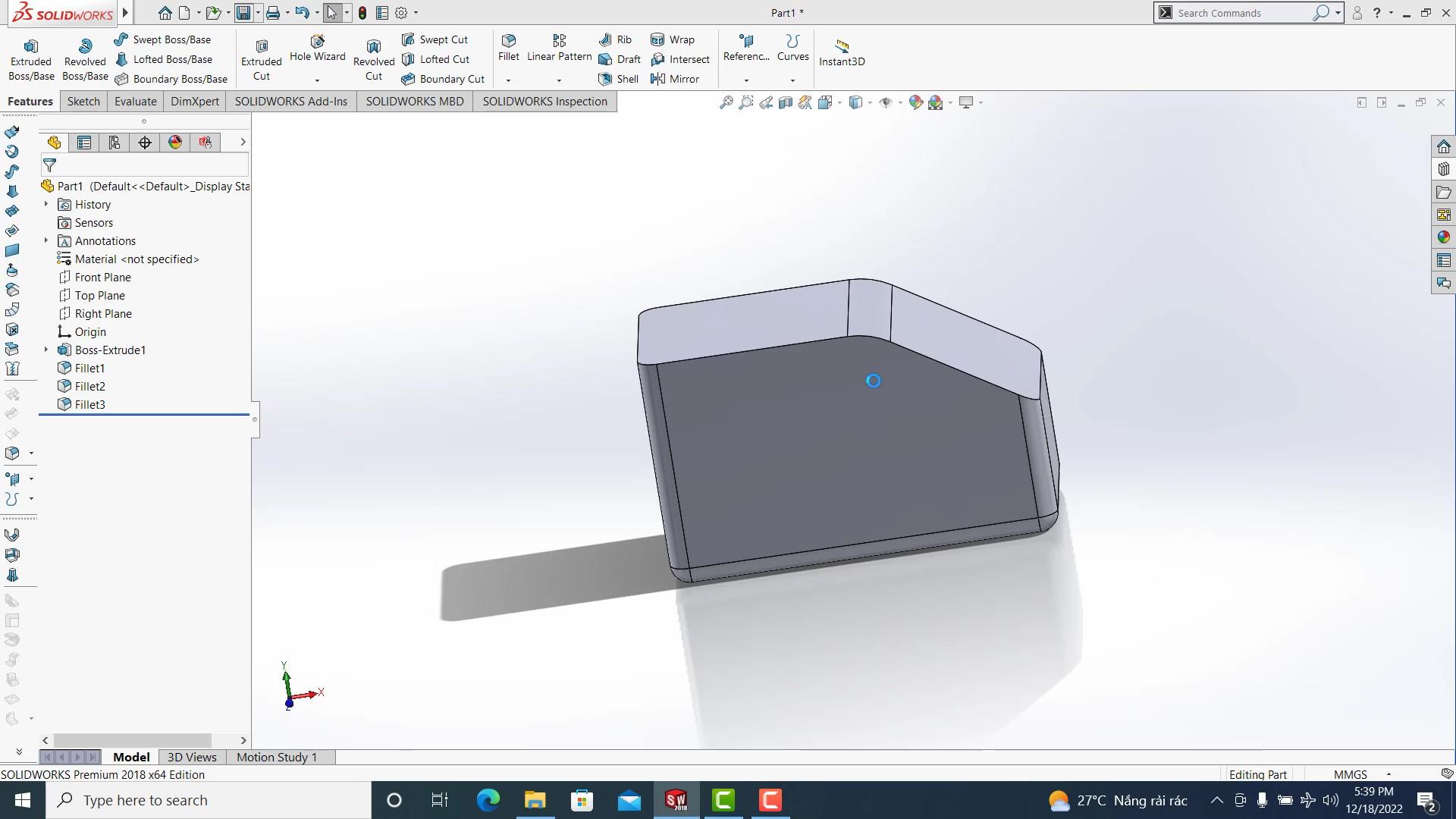Open the DisplayManager tab icon

pyautogui.click(x=175, y=143)
